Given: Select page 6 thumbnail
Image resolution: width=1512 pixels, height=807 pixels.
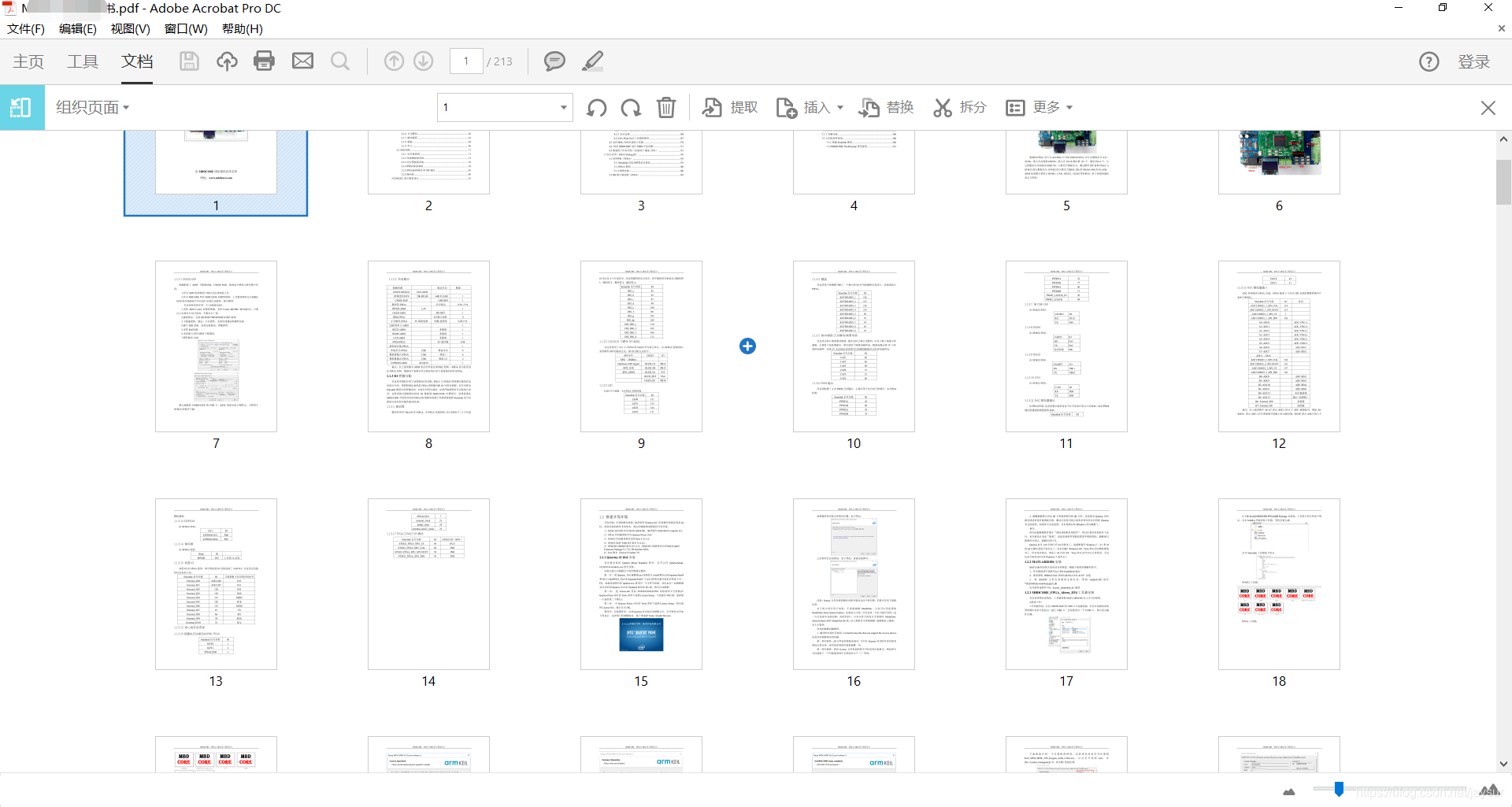Looking at the screenshot, I should (1279, 162).
